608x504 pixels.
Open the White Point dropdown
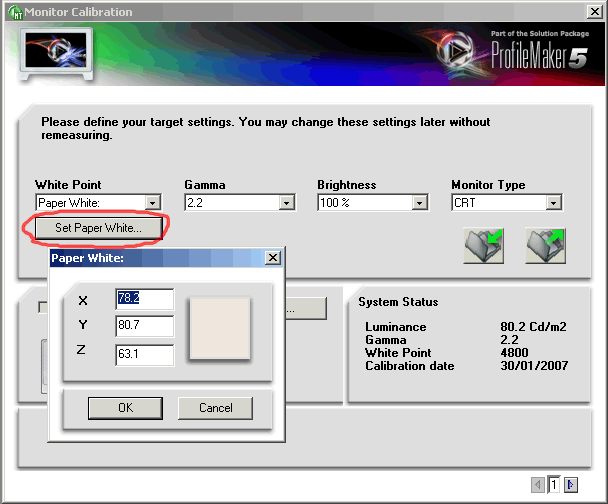153,203
